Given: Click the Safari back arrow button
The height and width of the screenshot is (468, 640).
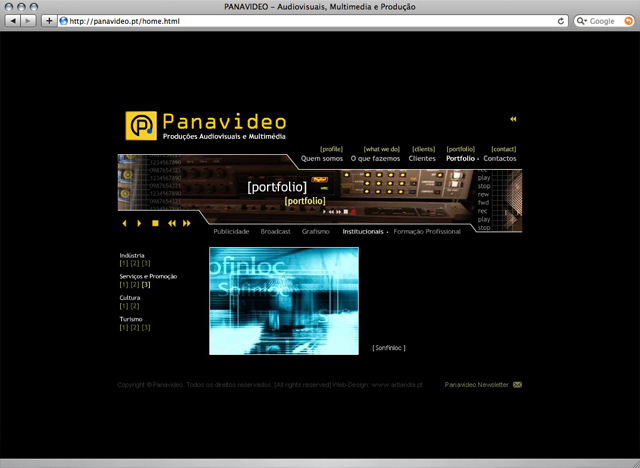Looking at the screenshot, I should tap(13, 21).
